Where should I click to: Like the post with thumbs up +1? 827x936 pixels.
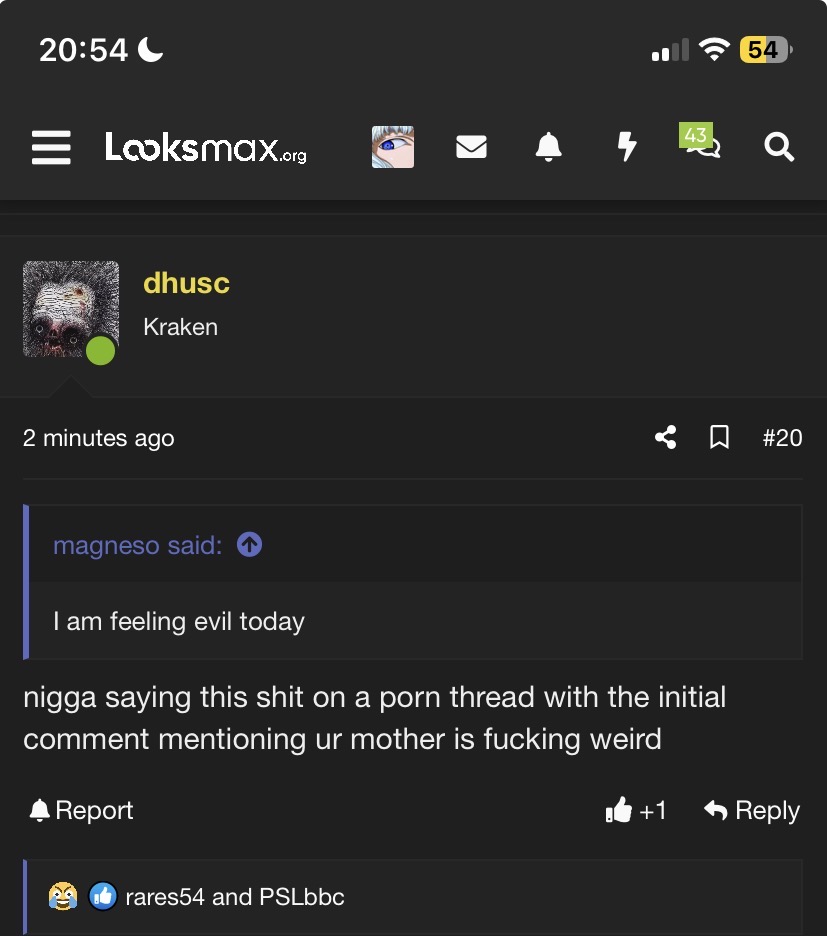635,810
